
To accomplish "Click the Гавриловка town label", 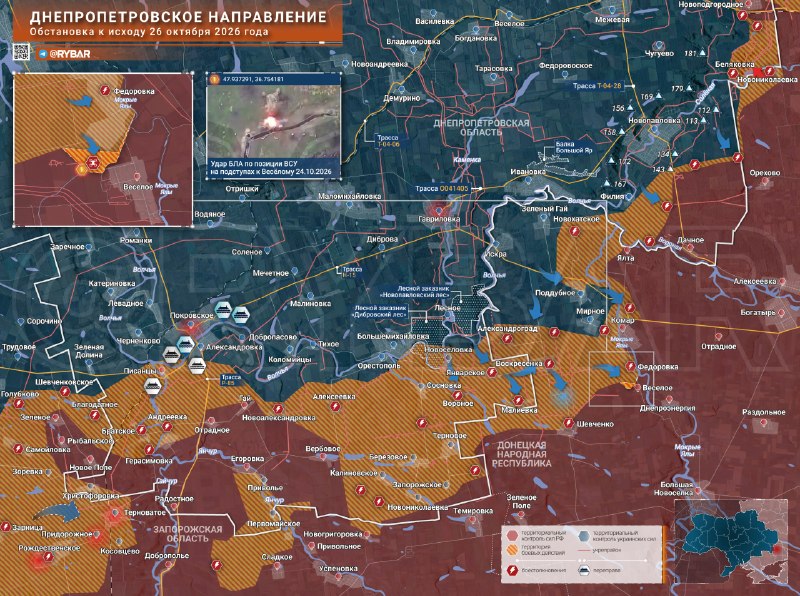I will click(x=439, y=219).
